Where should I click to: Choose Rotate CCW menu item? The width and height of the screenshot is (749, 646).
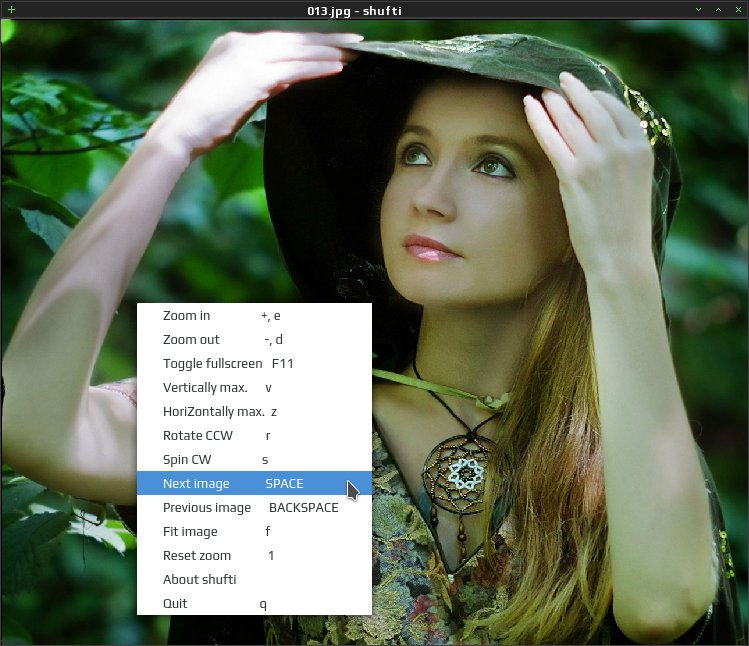254,435
